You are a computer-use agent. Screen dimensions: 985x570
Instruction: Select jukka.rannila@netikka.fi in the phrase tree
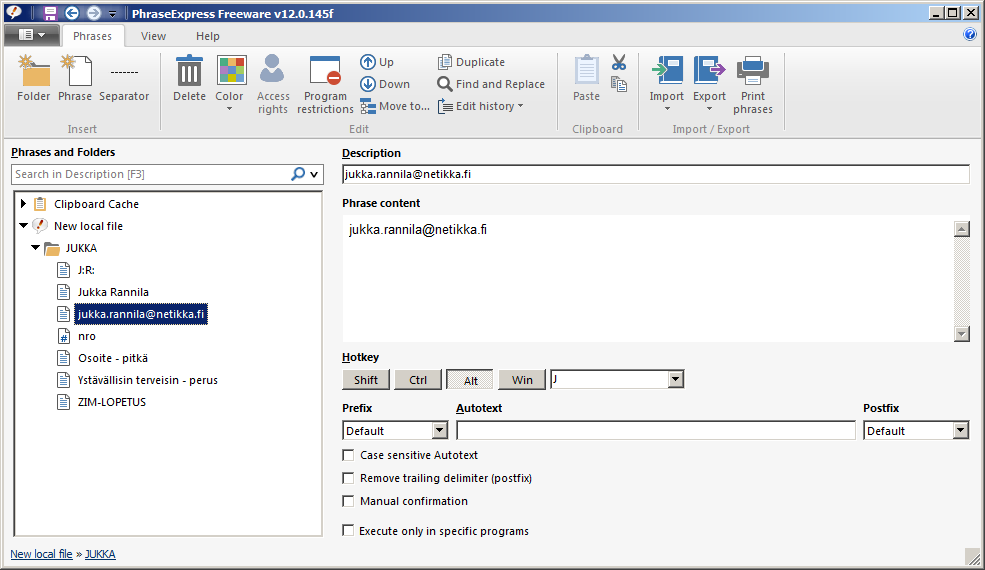coord(141,314)
